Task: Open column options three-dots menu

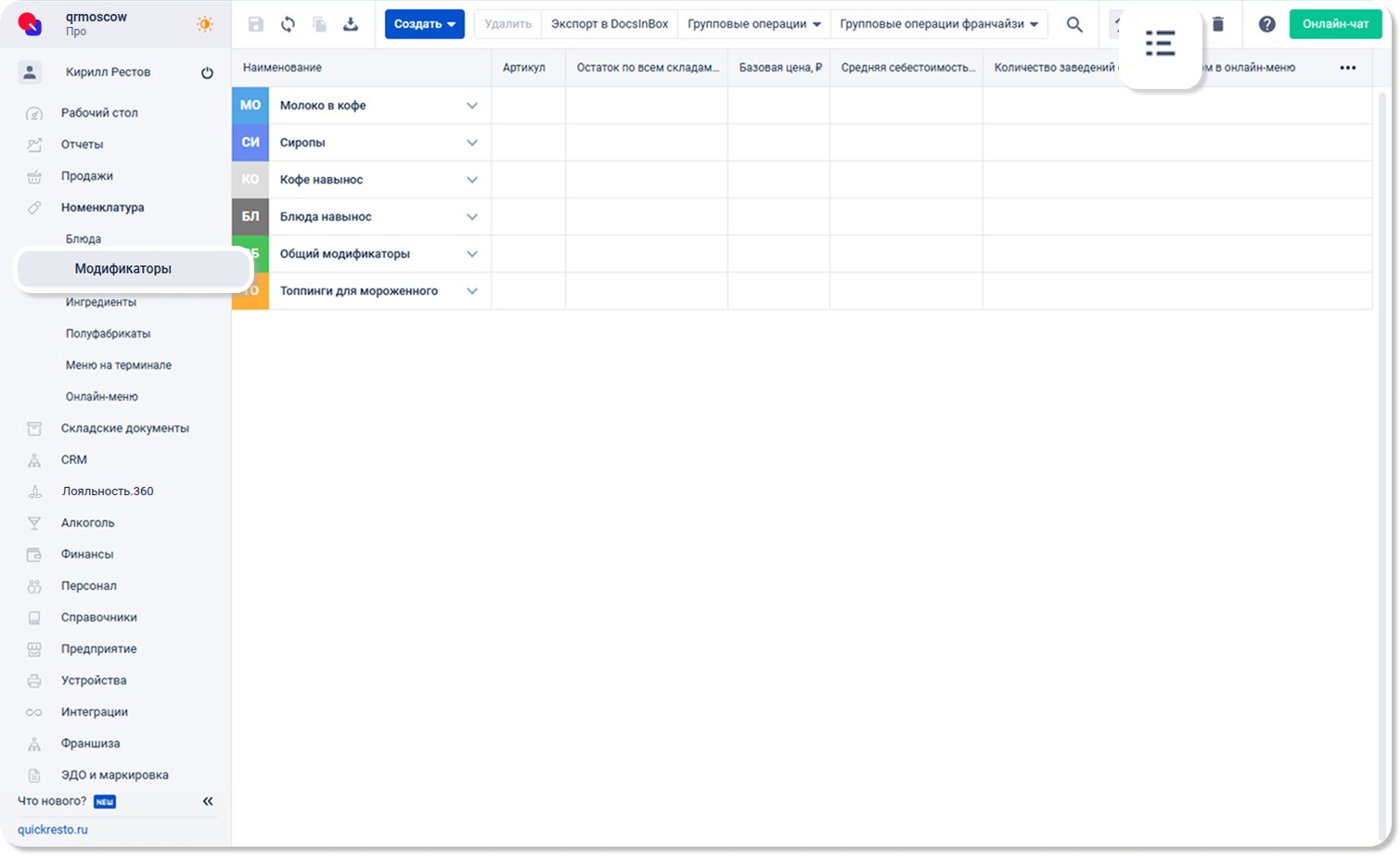Action: click(x=1347, y=68)
